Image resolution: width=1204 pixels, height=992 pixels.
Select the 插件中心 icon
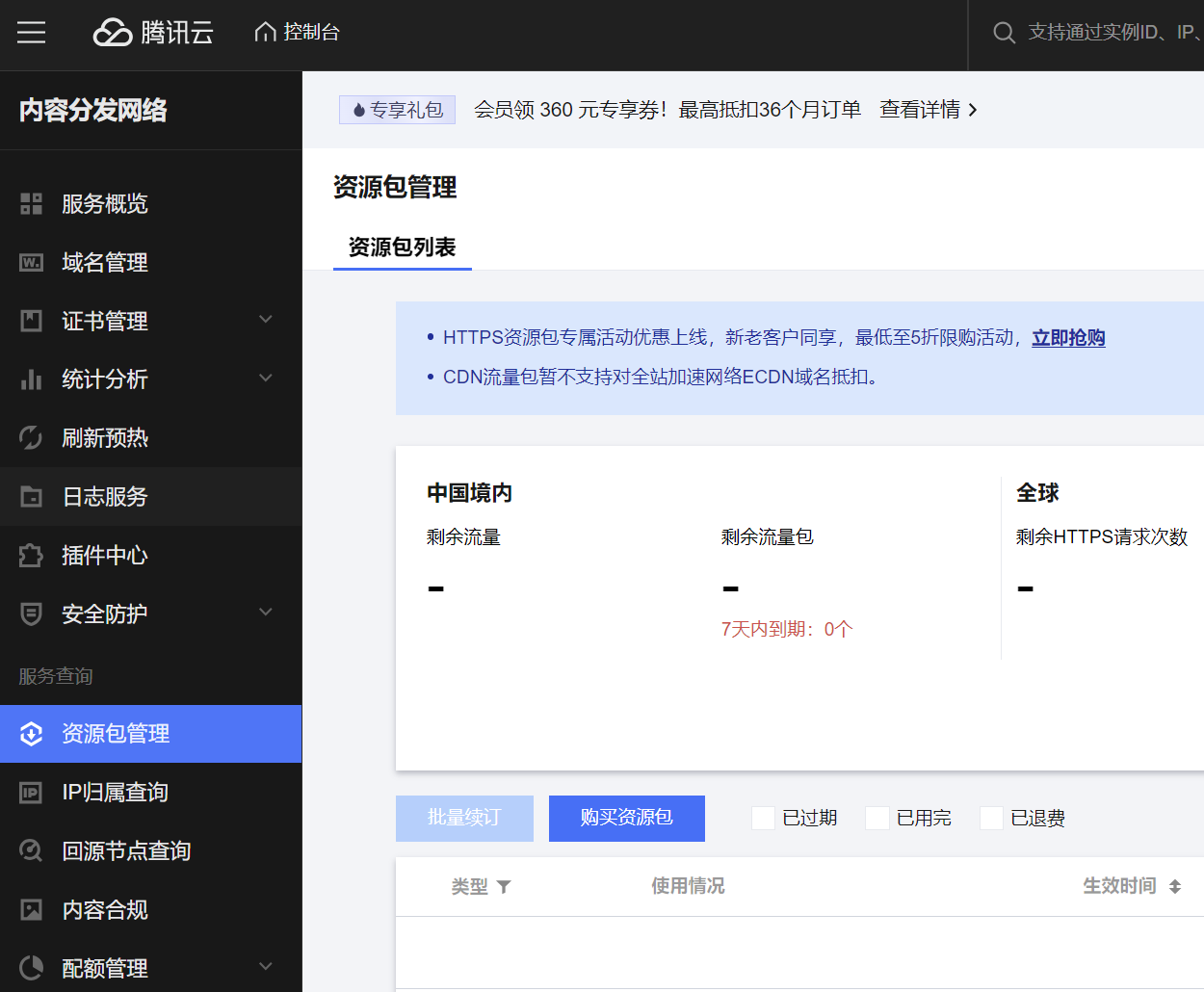coord(32,555)
